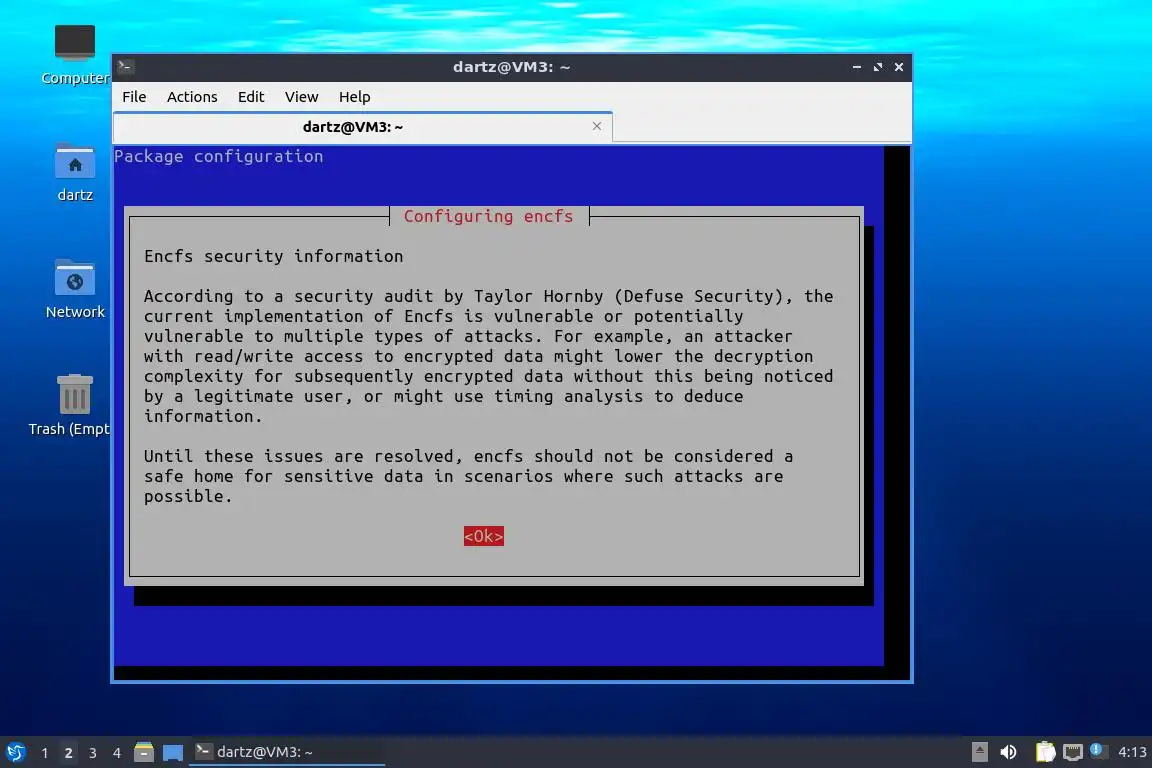1152x768 pixels.
Task: Click the removable media tray icon
Action: [979, 752]
